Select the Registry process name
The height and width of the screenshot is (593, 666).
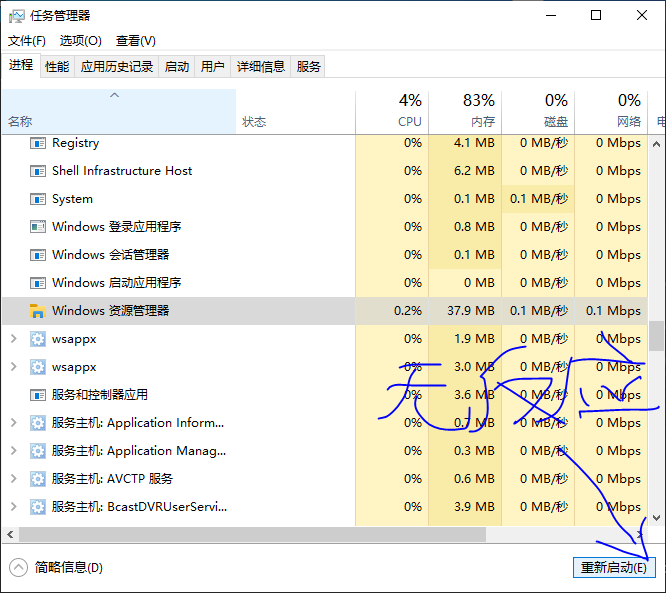click(76, 143)
